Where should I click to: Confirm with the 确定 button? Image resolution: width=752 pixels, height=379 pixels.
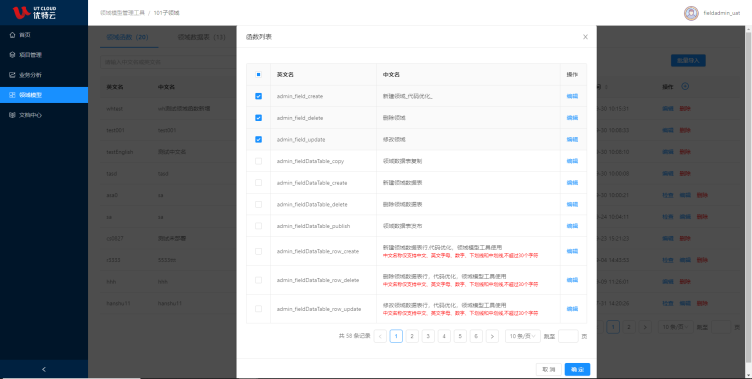pyautogui.click(x=577, y=369)
